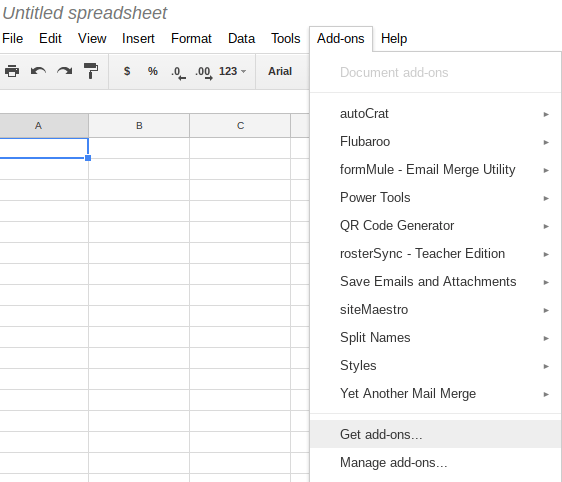Expand the autoCrat submenu
This screenshot has height=482, width=562.
pyautogui.click(x=435, y=114)
